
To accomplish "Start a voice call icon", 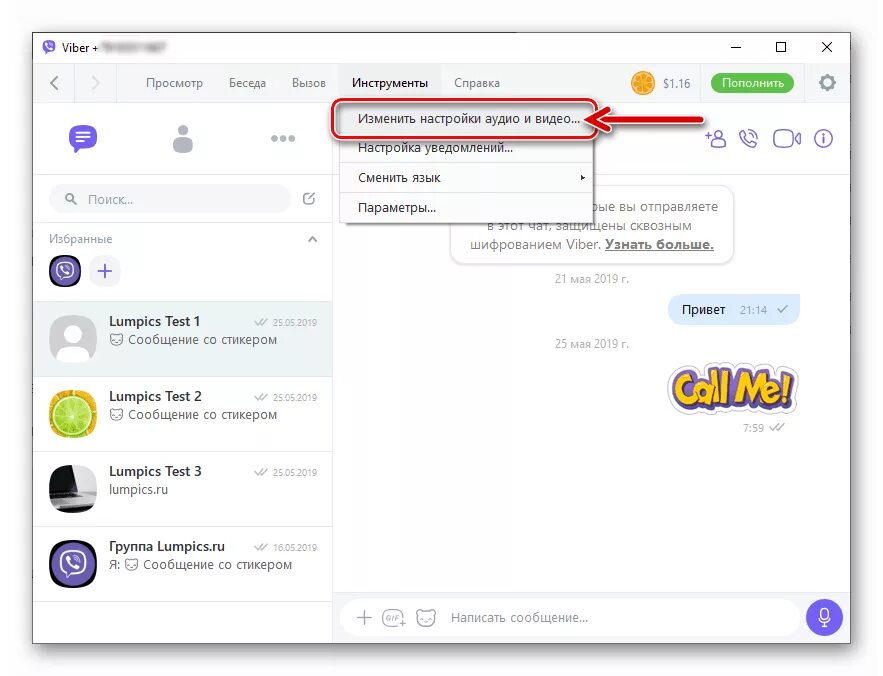I will pyautogui.click(x=748, y=139).
